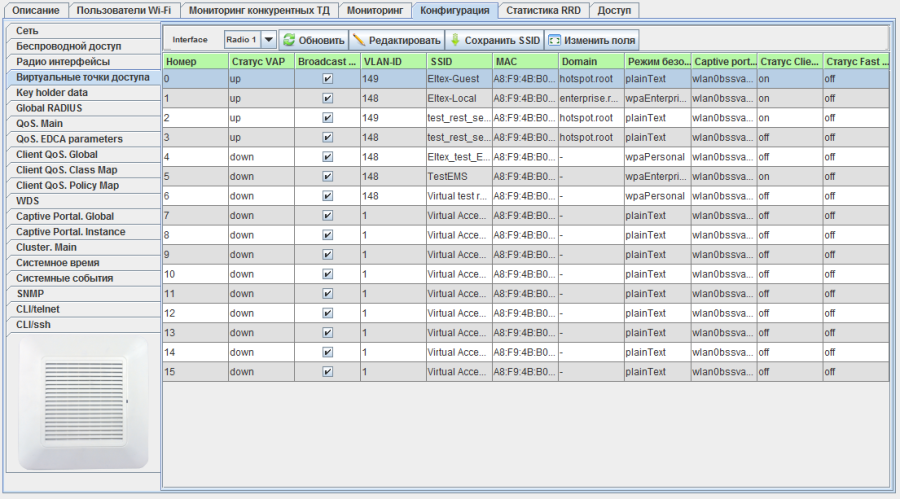Toggle Broadcast checkbox for row 4
Viewport: 900px width, 499px height.
click(x=327, y=157)
